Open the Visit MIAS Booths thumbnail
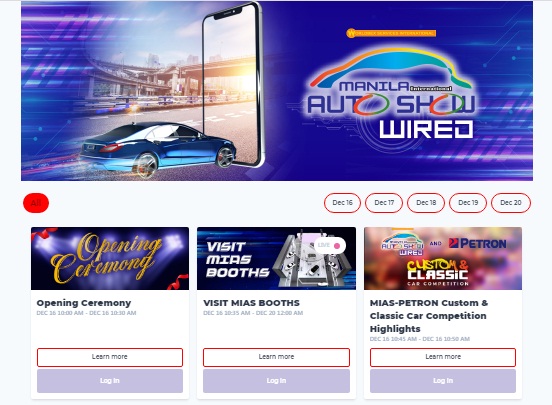Viewport: 552px width, 405px height. pyautogui.click(x=276, y=258)
